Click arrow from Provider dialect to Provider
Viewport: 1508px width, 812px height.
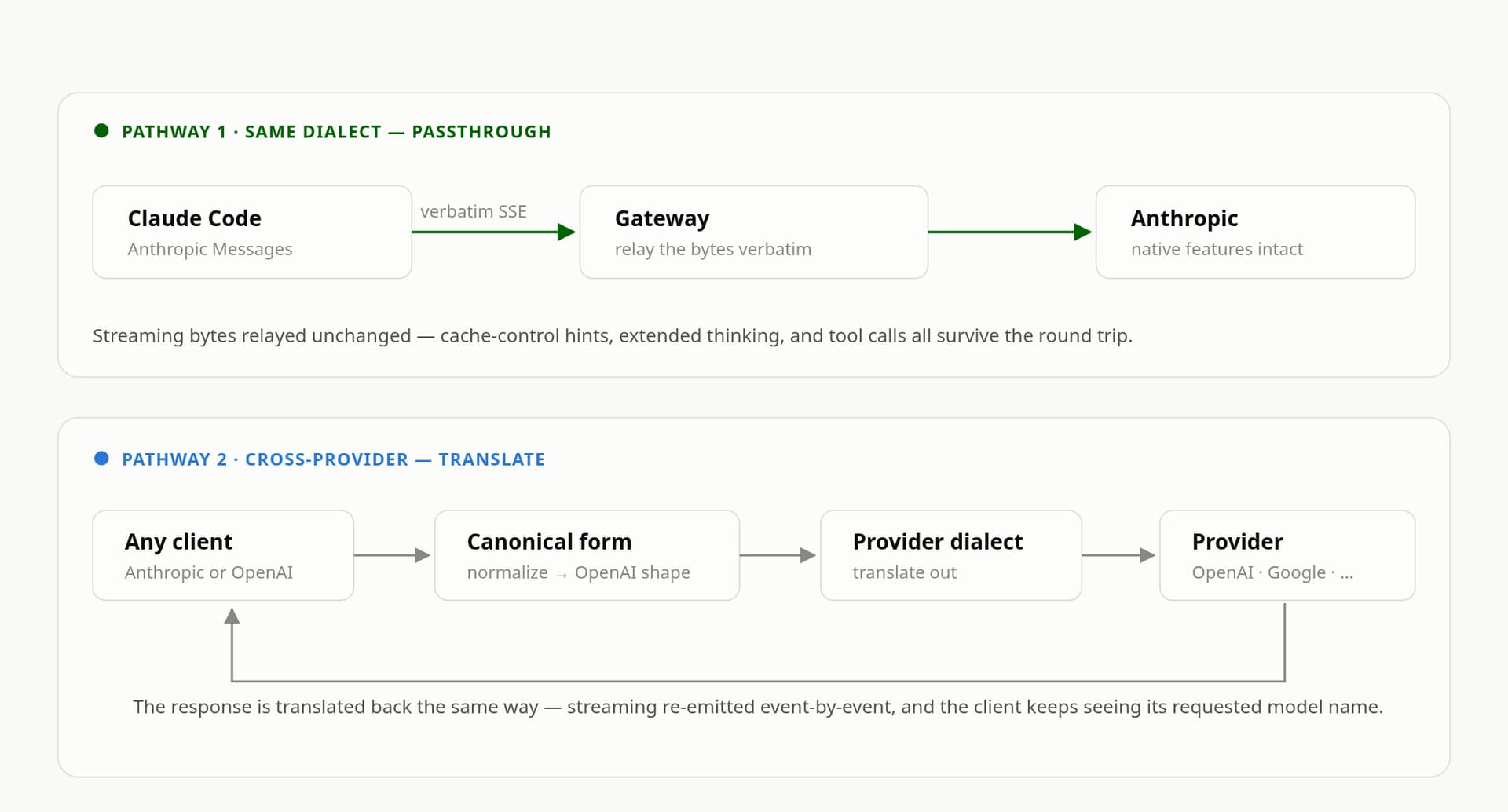[1119, 555]
